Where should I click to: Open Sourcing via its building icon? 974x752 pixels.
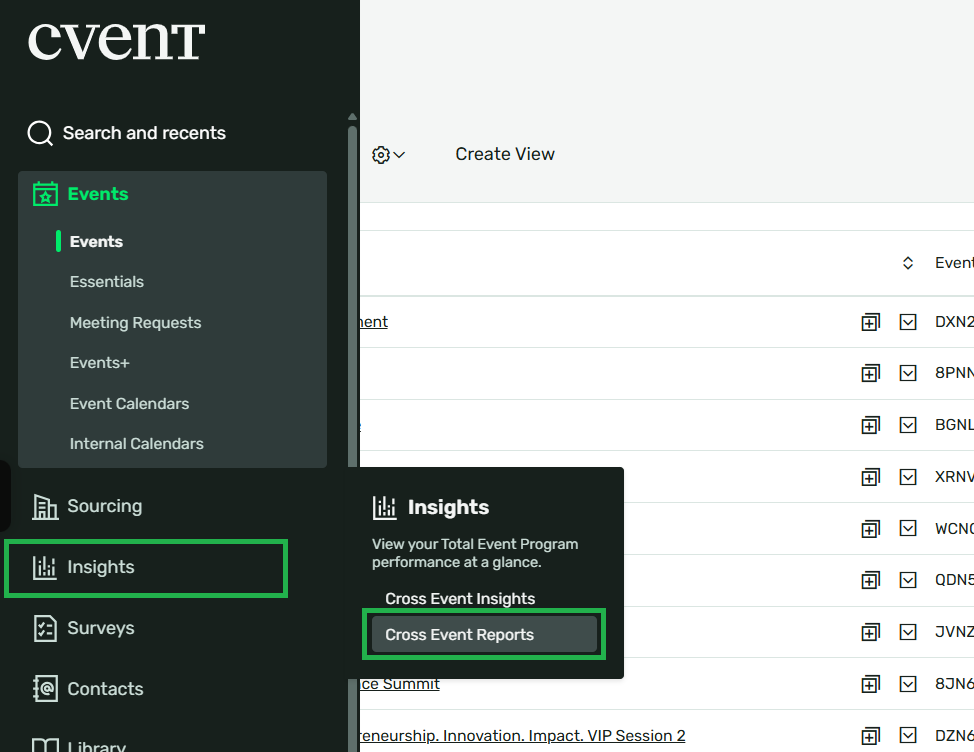point(45,507)
